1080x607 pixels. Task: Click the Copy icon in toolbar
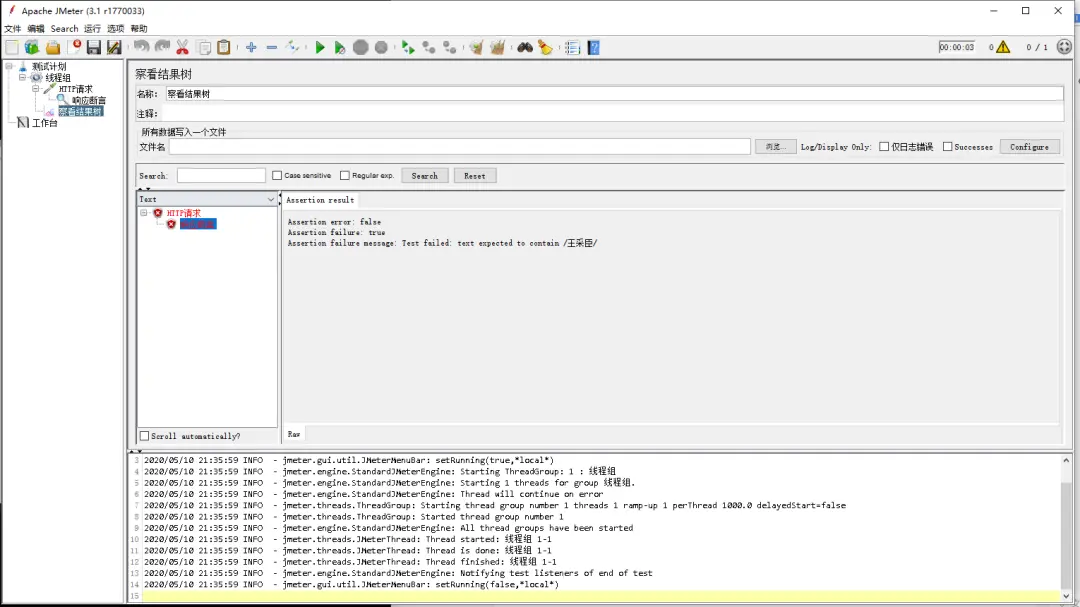pyautogui.click(x=204, y=48)
